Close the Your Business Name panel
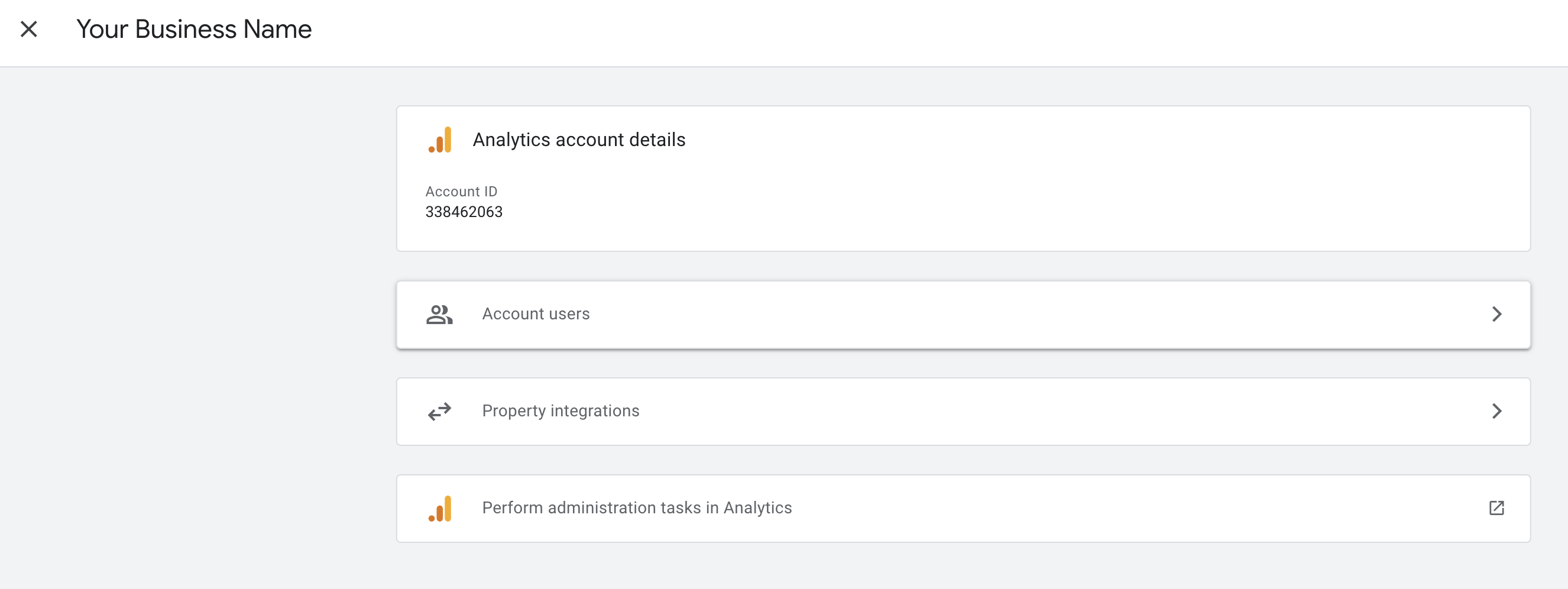Screen dimensions: 1568x589 pos(28,28)
